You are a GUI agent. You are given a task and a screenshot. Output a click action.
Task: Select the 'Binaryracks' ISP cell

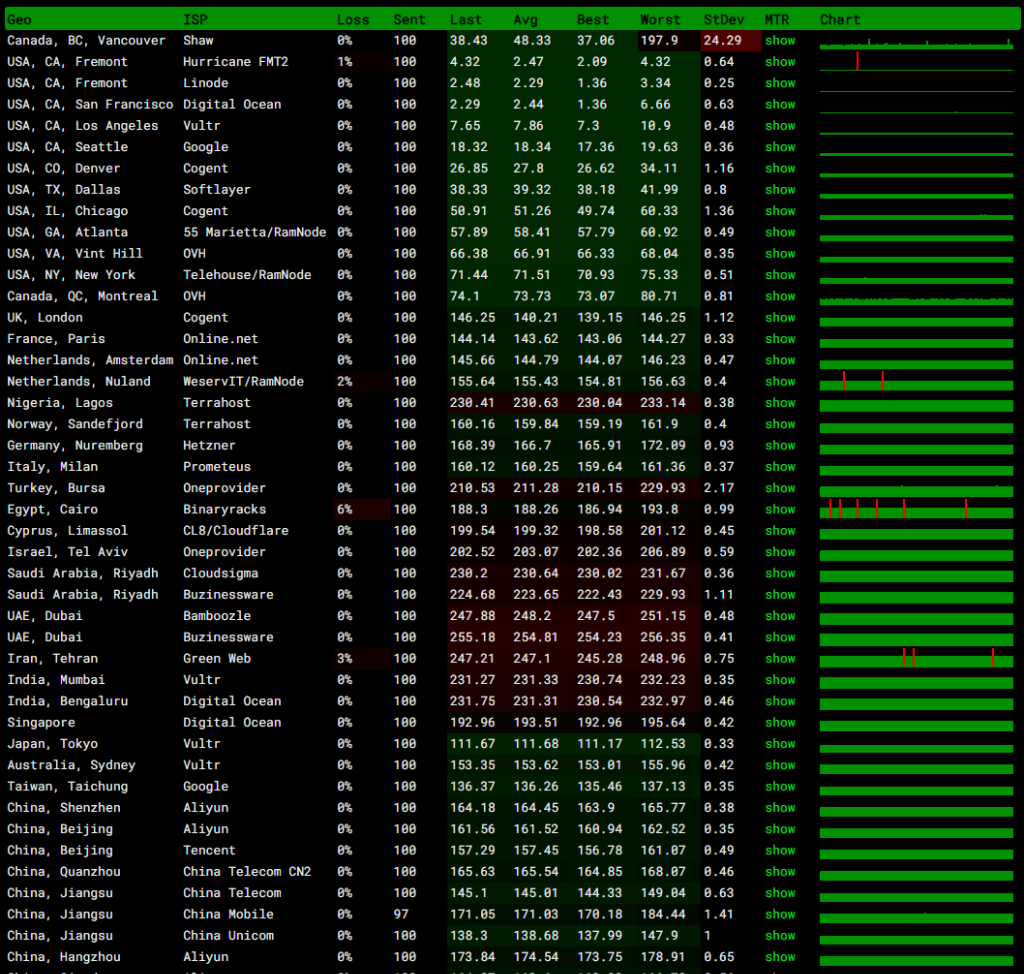[225, 510]
